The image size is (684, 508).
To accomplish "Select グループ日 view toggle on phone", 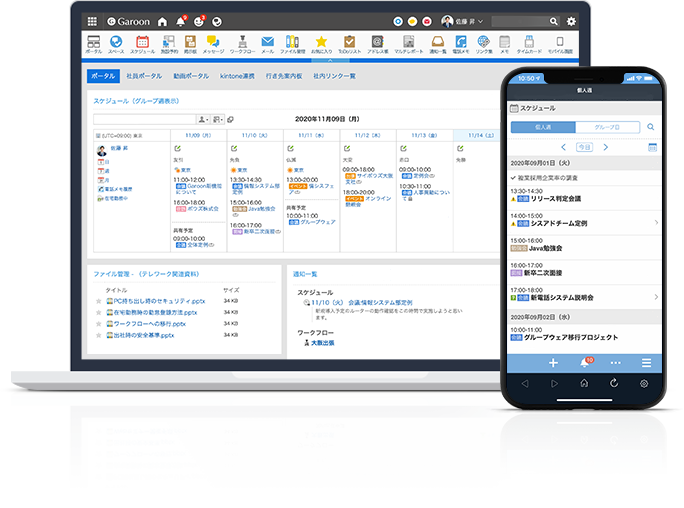I will click(x=606, y=127).
